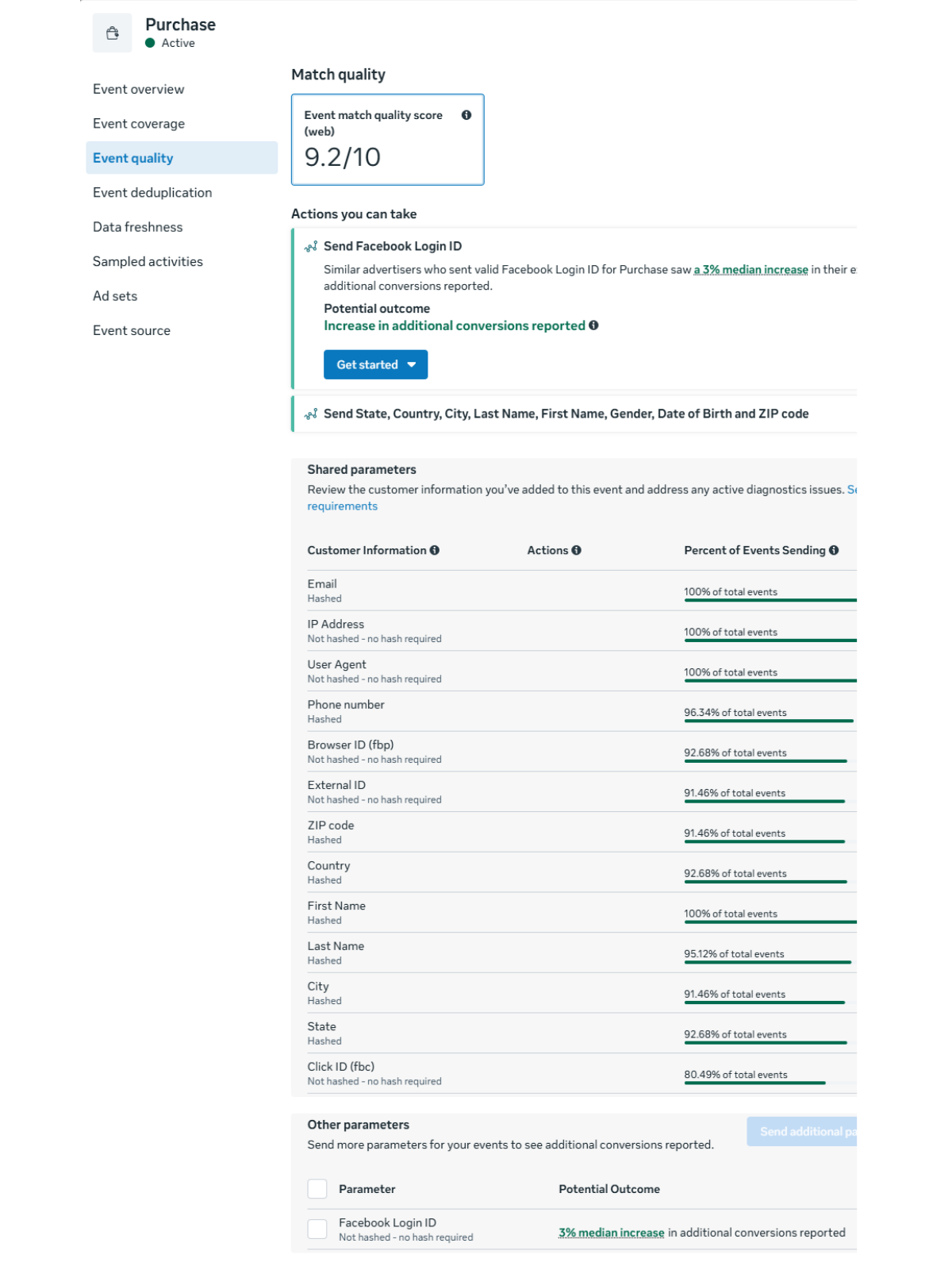Switch to Event overview tab
Screen dimensions: 952x1270
(139, 89)
